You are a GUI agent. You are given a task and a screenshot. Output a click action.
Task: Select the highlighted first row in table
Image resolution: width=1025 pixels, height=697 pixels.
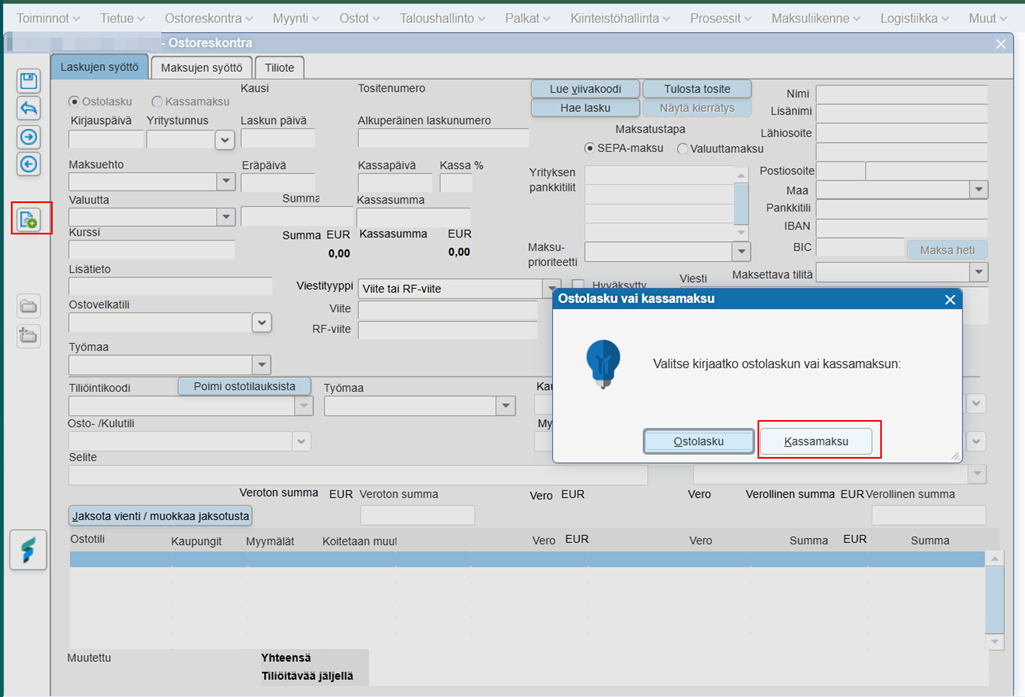coord(527,559)
